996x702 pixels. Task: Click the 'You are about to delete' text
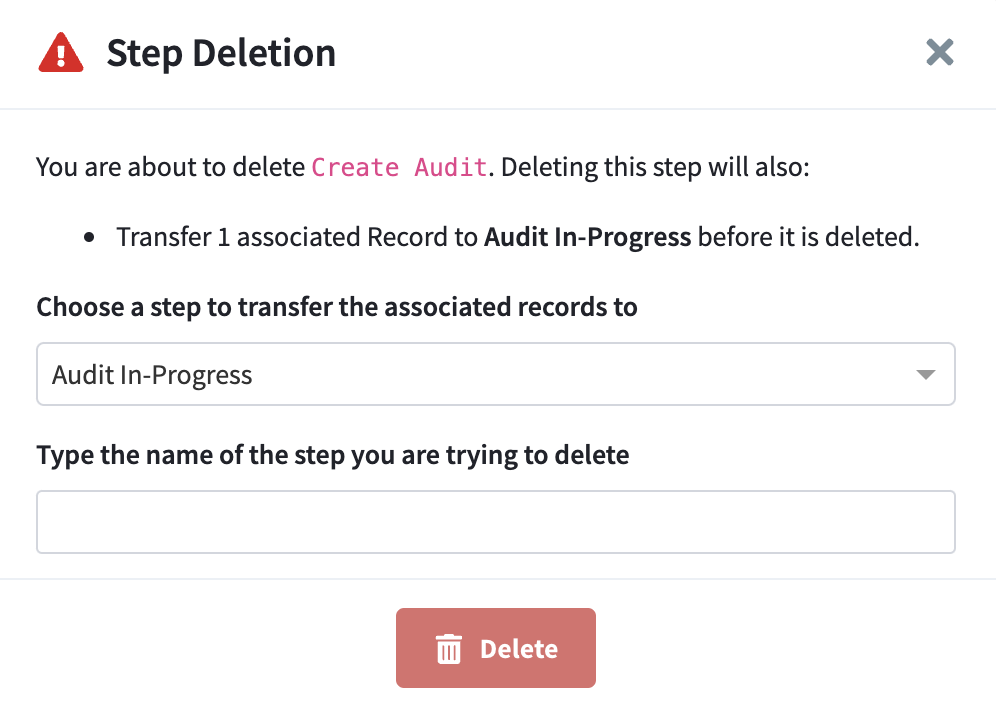[170, 167]
